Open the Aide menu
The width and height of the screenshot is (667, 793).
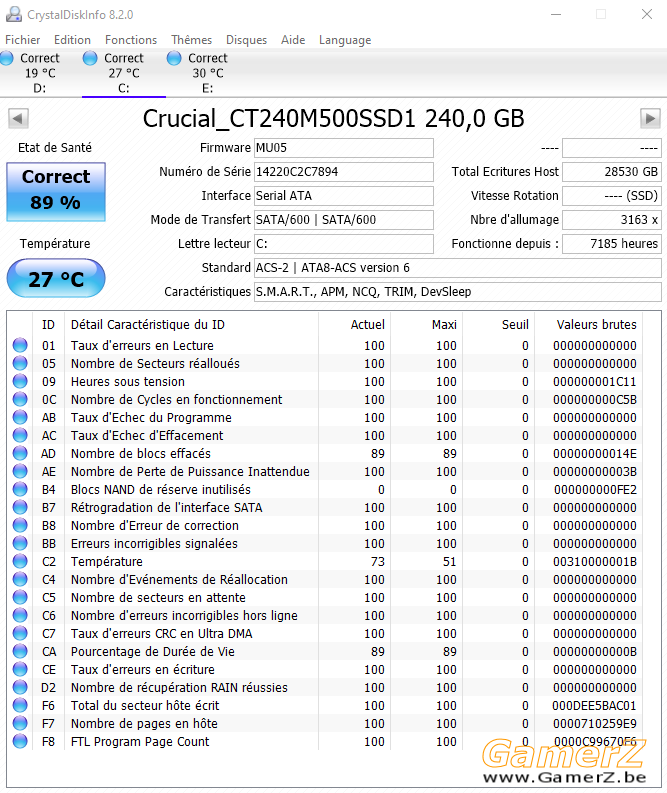[x=293, y=40]
